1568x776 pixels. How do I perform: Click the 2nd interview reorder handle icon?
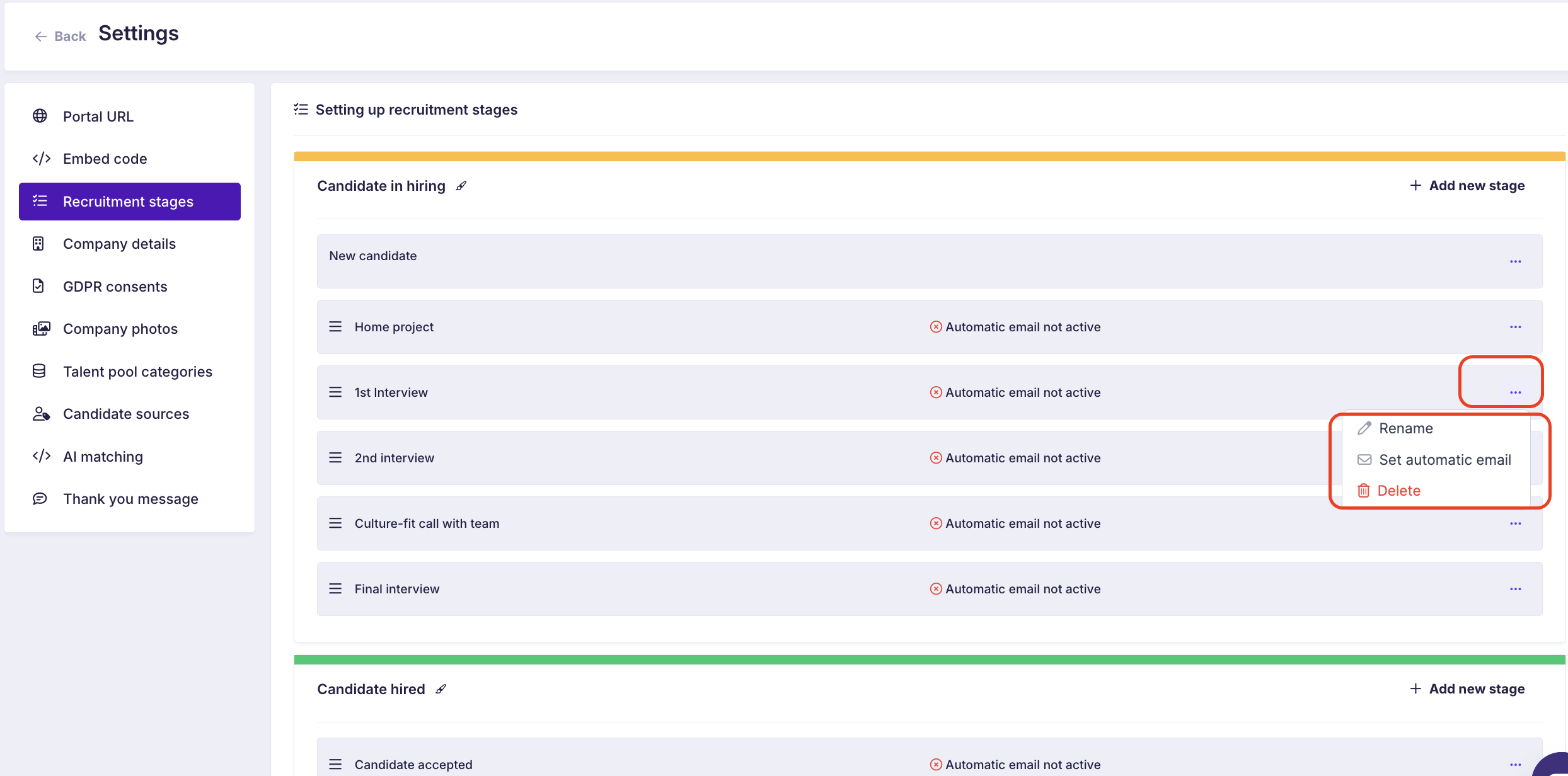[x=335, y=458]
